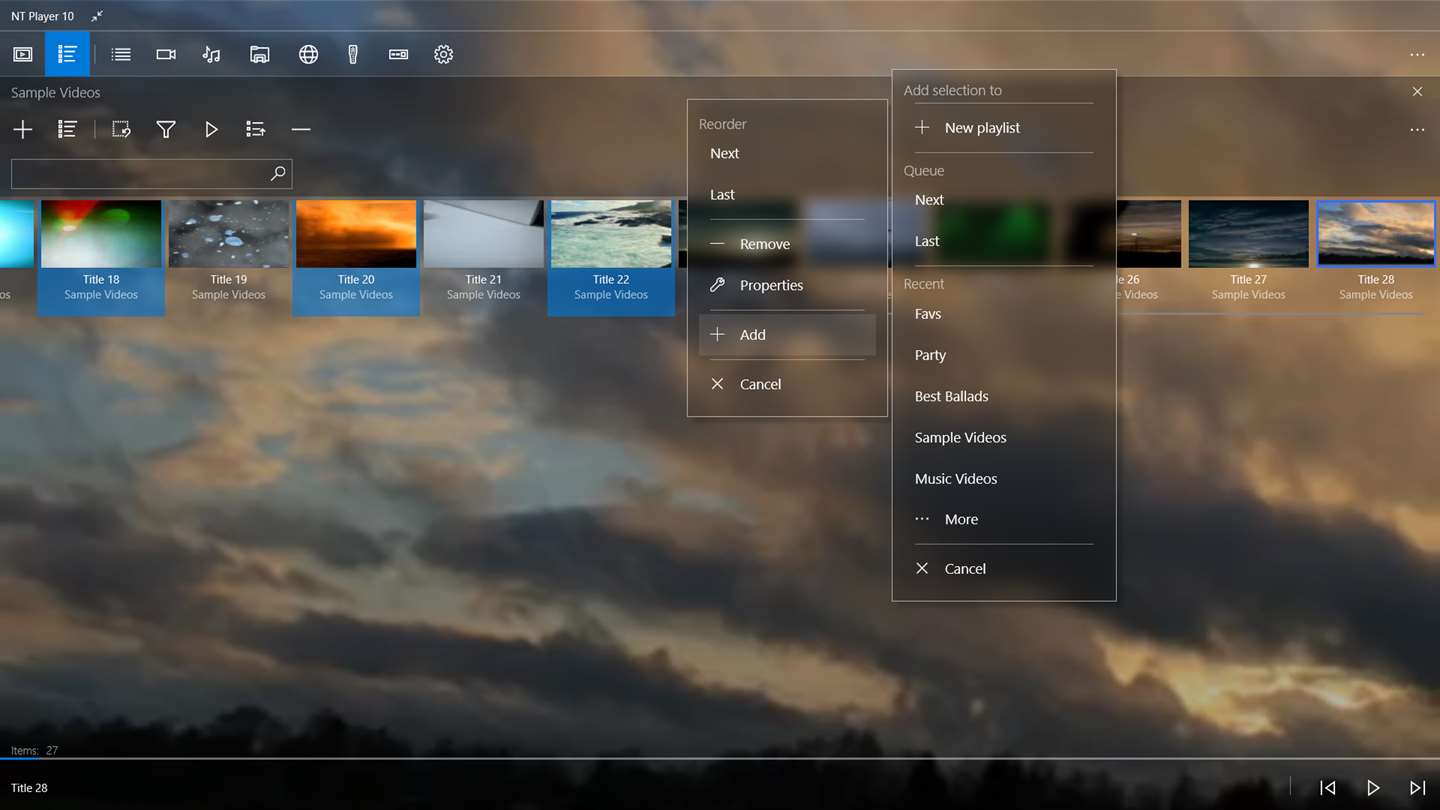Open the funnel filter icon
This screenshot has width=1440, height=810.
[x=166, y=129]
